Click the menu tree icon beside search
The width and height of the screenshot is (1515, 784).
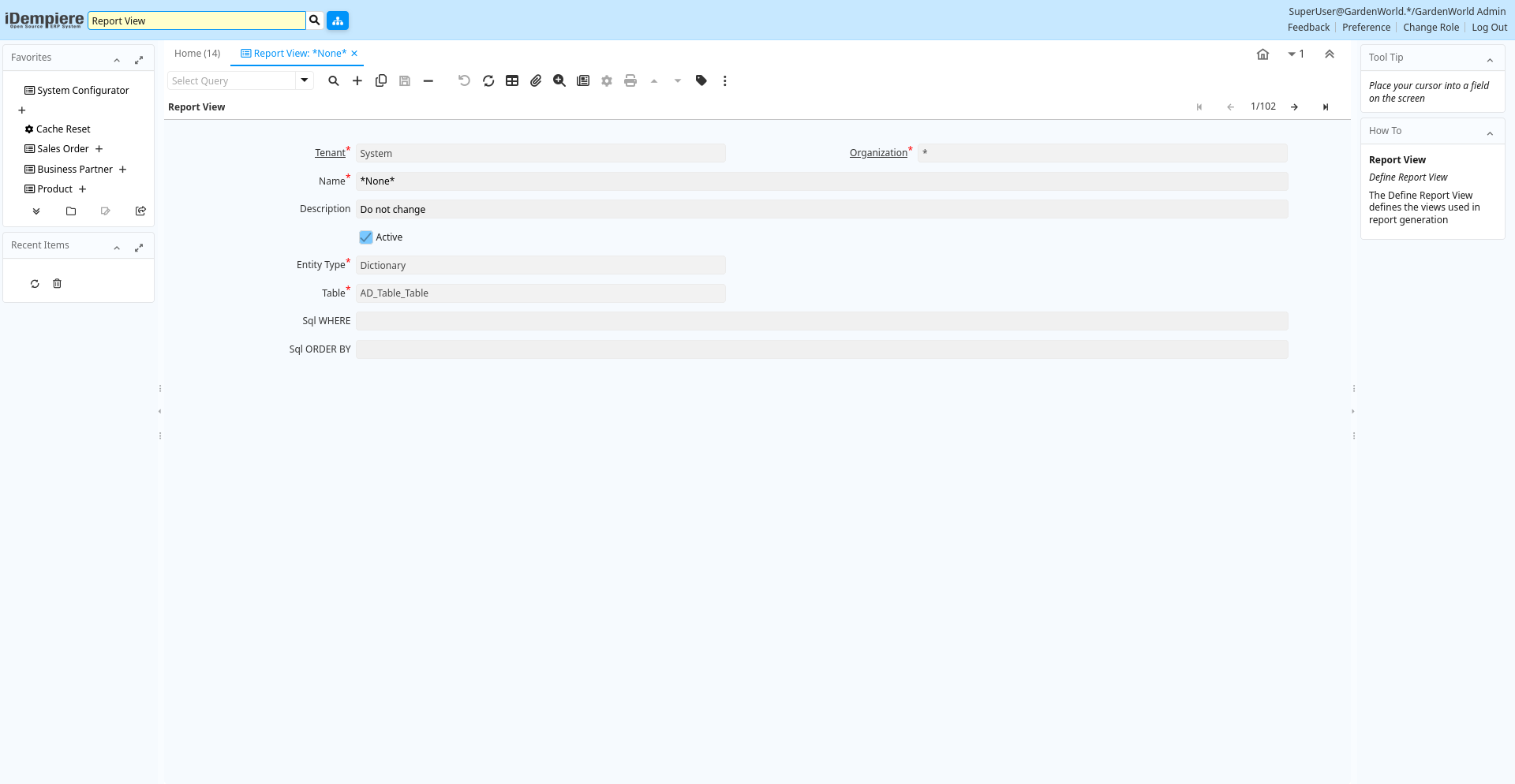point(338,21)
